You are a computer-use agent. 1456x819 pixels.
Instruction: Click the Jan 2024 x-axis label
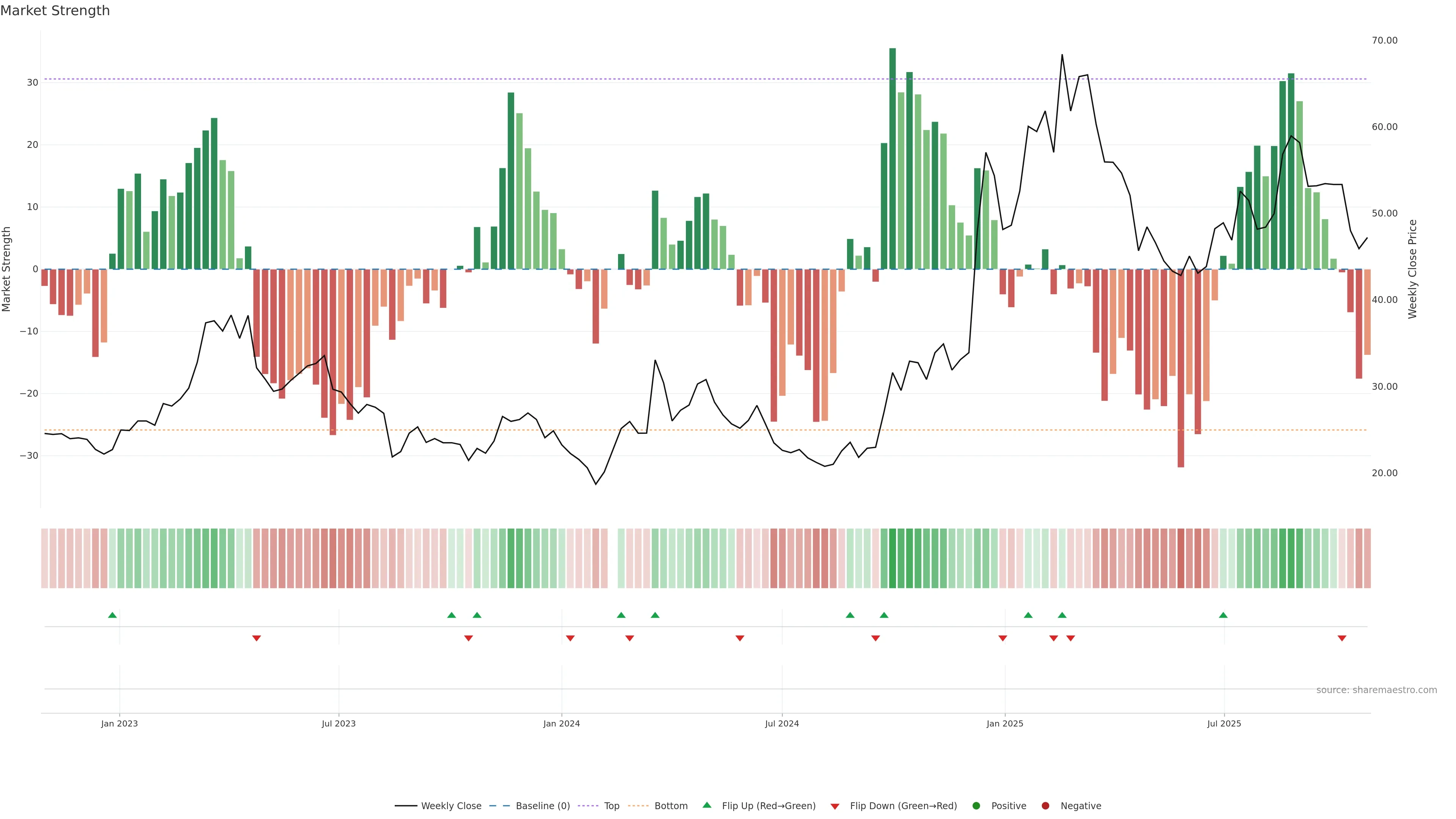pyautogui.click(x=561, y=723)
